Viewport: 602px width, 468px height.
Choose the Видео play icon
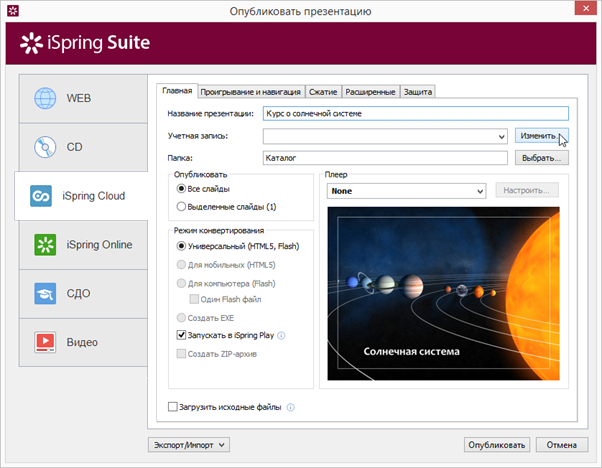[45, 342]
